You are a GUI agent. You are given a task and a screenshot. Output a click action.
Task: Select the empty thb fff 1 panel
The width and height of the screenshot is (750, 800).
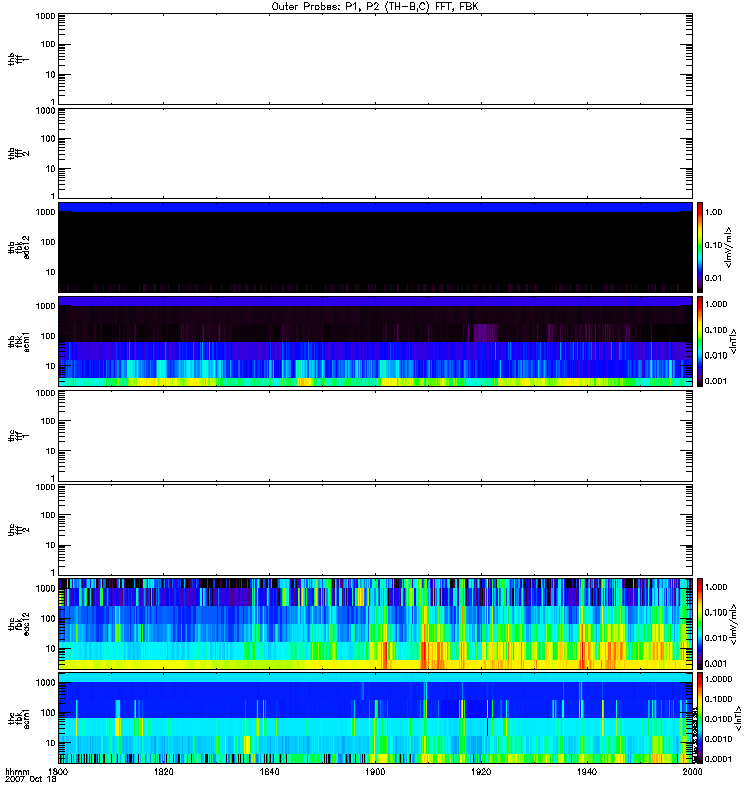coord(375,59)
